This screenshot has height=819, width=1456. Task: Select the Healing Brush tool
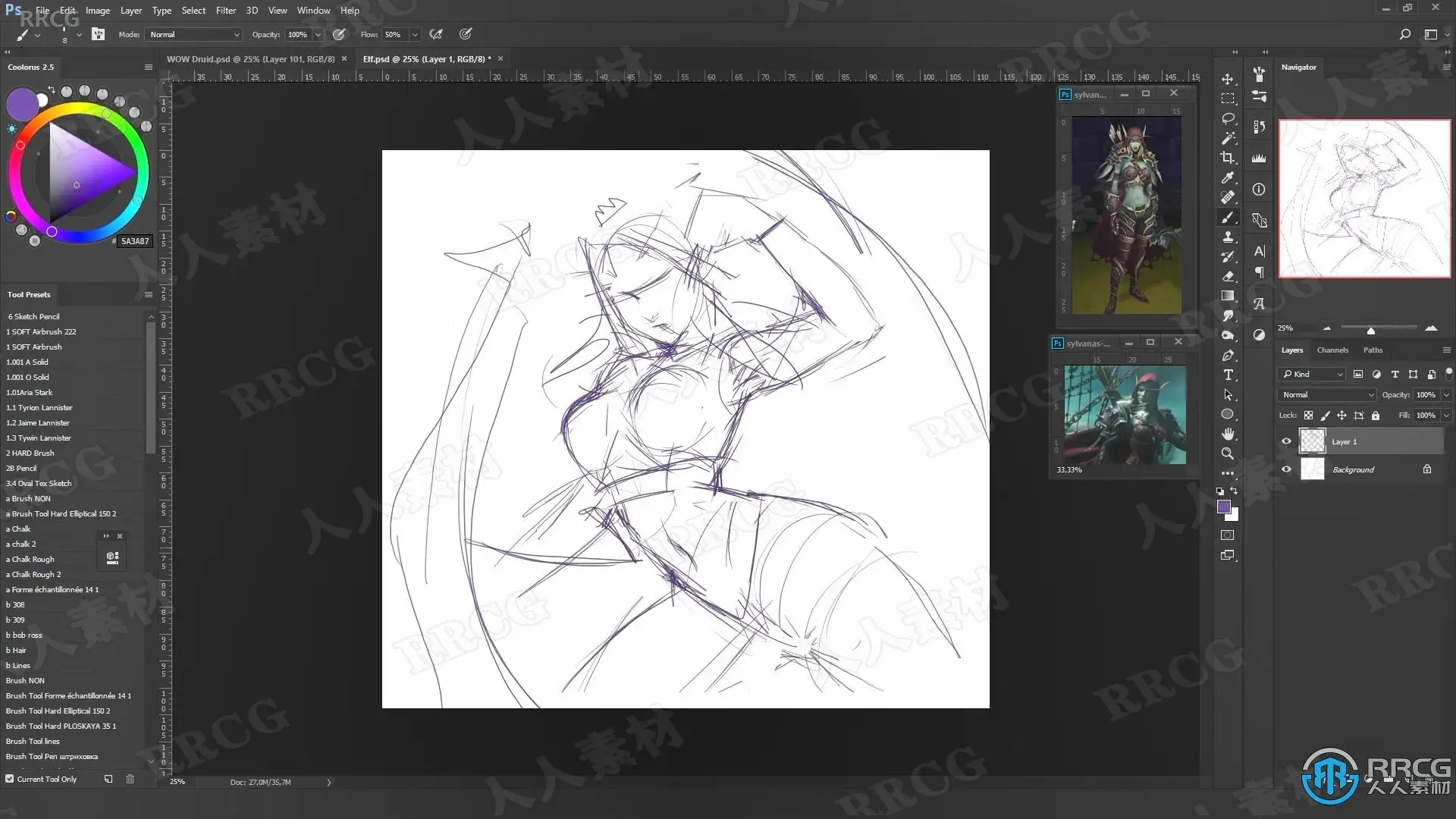tap(1228, 197)
